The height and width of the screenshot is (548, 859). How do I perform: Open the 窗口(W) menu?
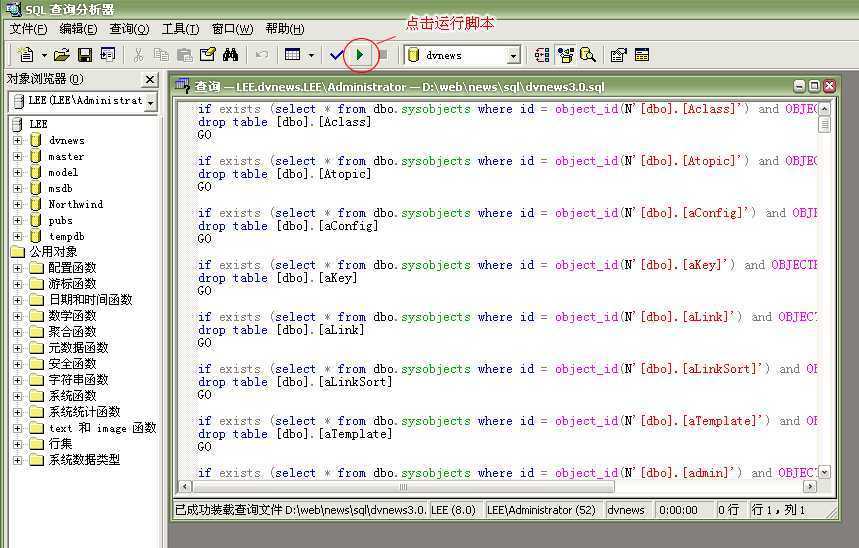point(232,29)
